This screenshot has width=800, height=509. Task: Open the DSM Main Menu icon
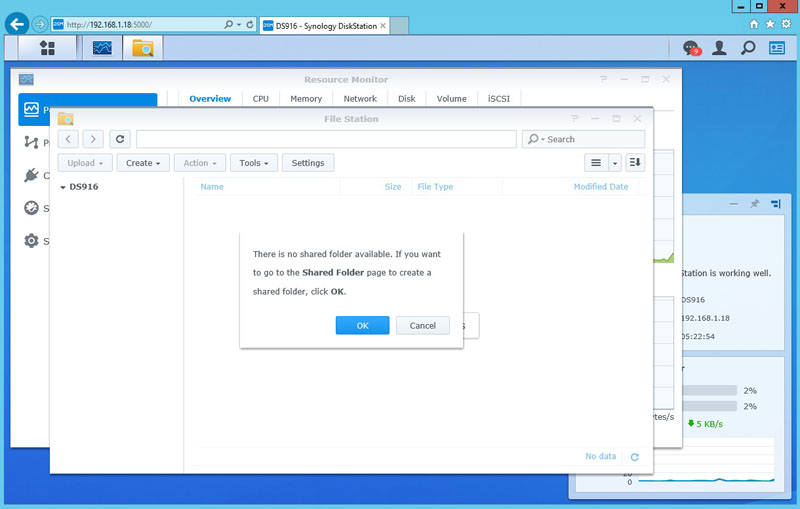point(47,48)
